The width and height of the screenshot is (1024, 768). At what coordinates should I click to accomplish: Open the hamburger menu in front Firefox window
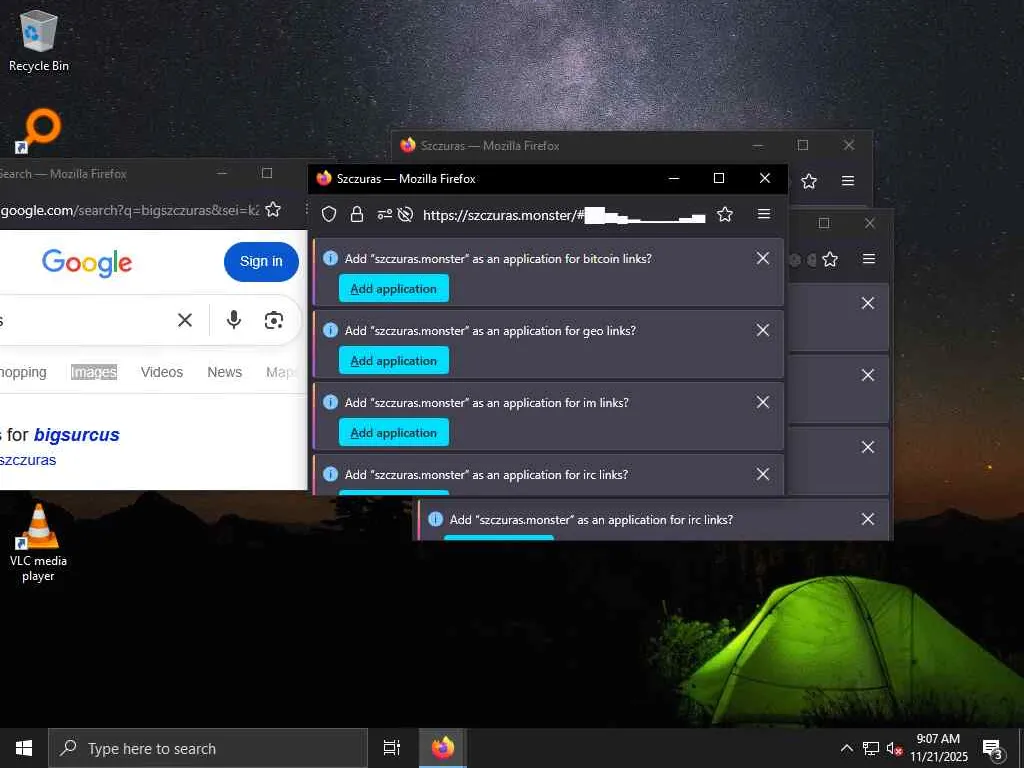(763, 214)
